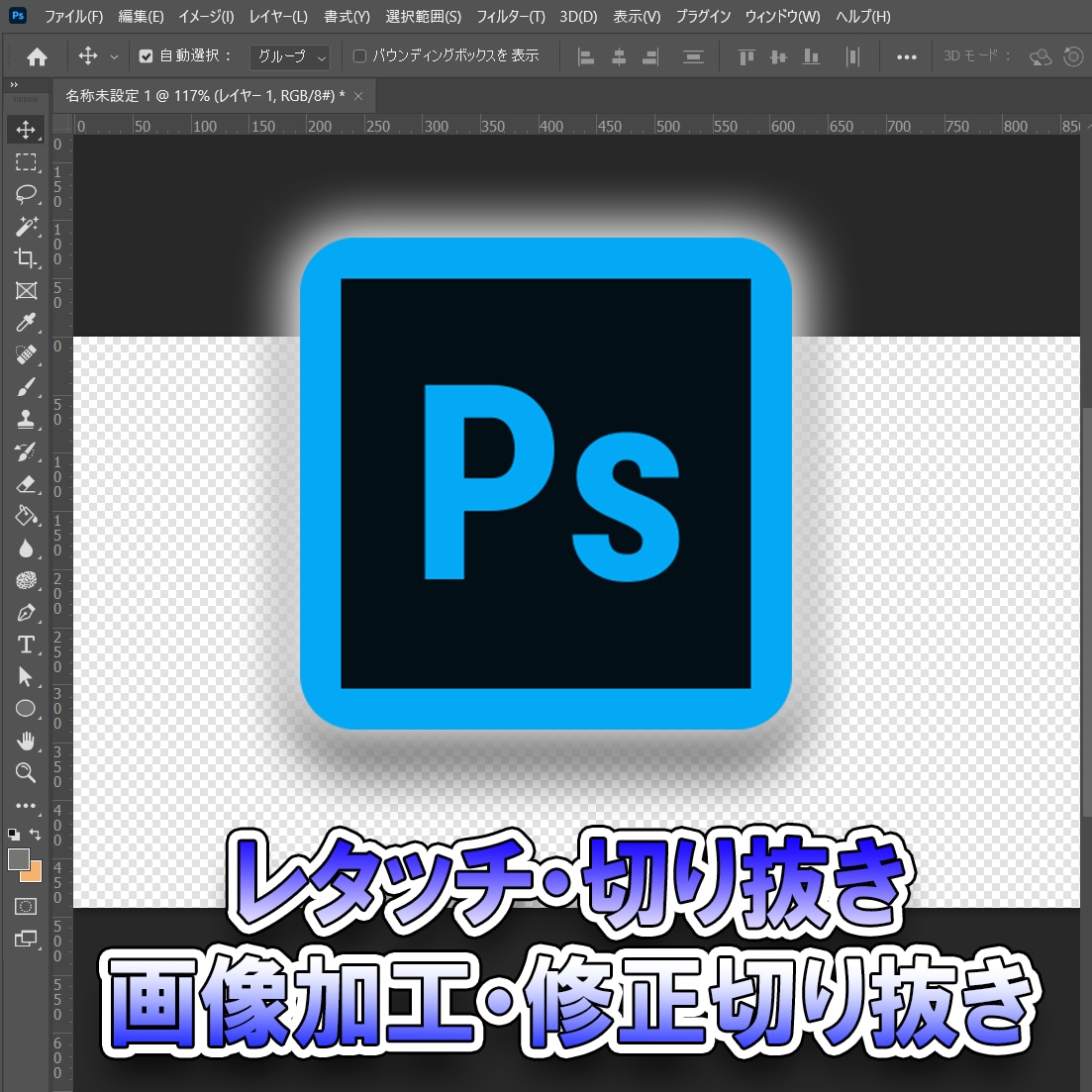Select the Sponge tool
Image resolution: width=1092 pixels, height=1092 pixels.
click(26, 580)
